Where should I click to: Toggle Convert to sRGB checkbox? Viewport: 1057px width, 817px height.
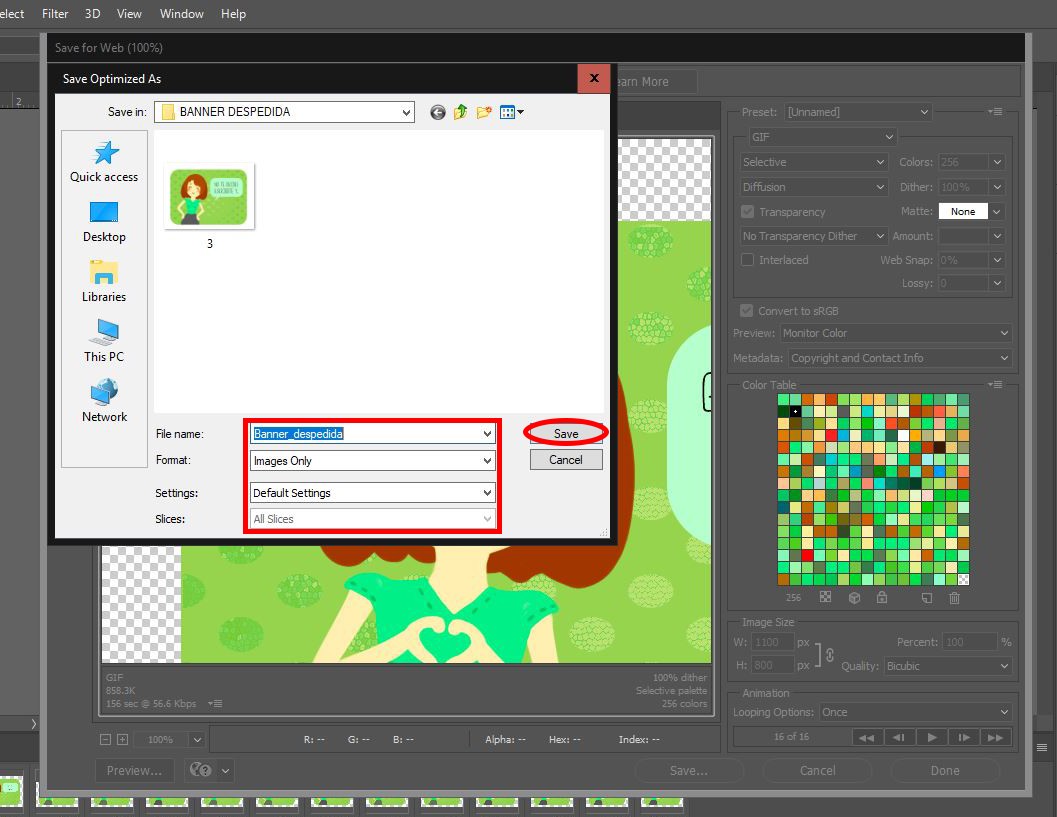[x=746, y=311]
